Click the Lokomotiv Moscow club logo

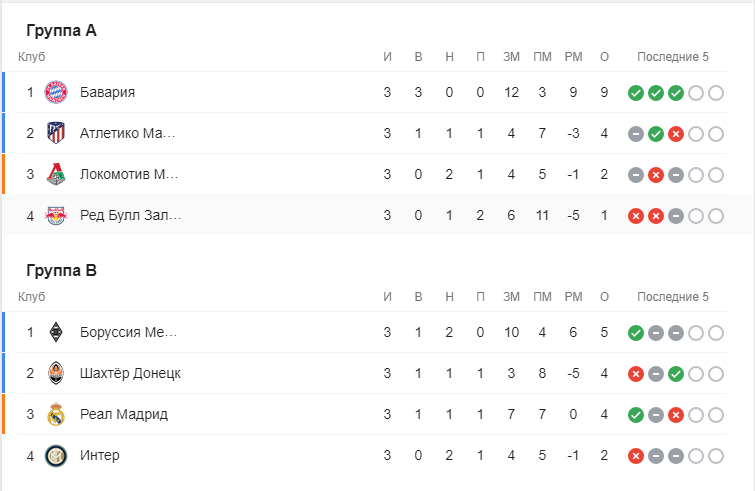coord(56,175)
